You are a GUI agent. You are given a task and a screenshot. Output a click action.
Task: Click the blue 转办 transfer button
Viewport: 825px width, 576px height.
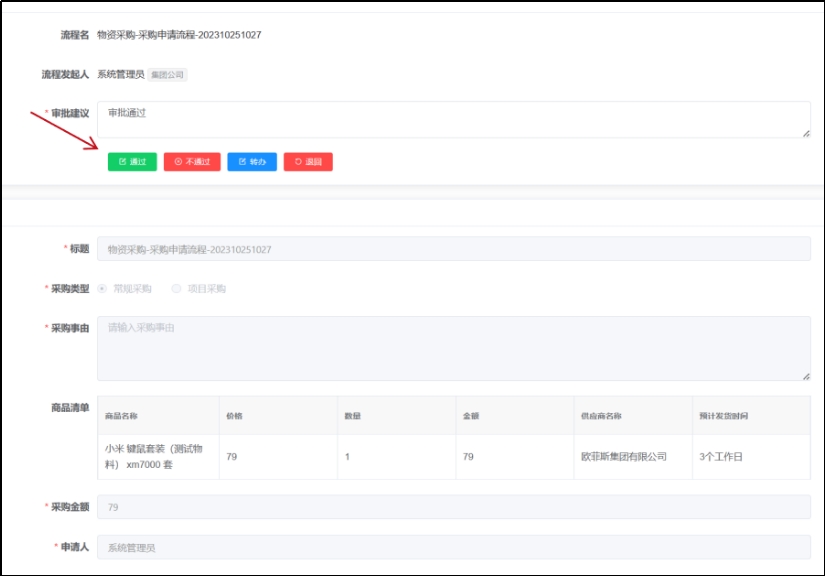[252, 162]
